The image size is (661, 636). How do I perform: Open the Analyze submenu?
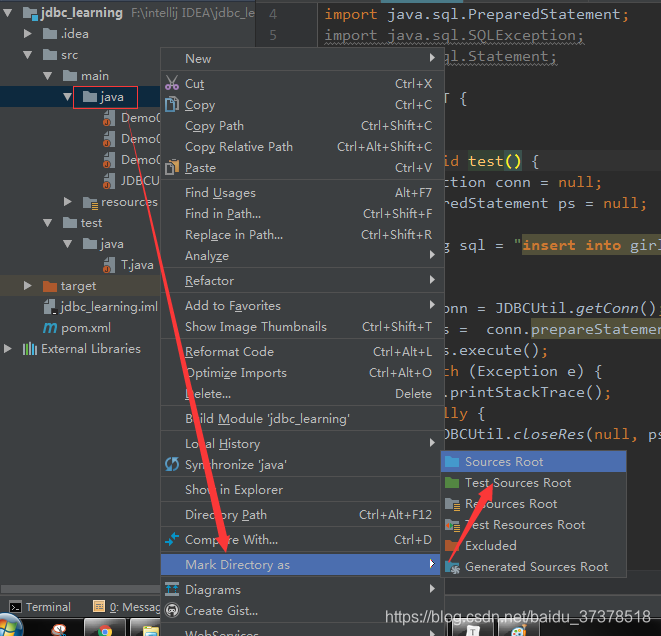302,255
